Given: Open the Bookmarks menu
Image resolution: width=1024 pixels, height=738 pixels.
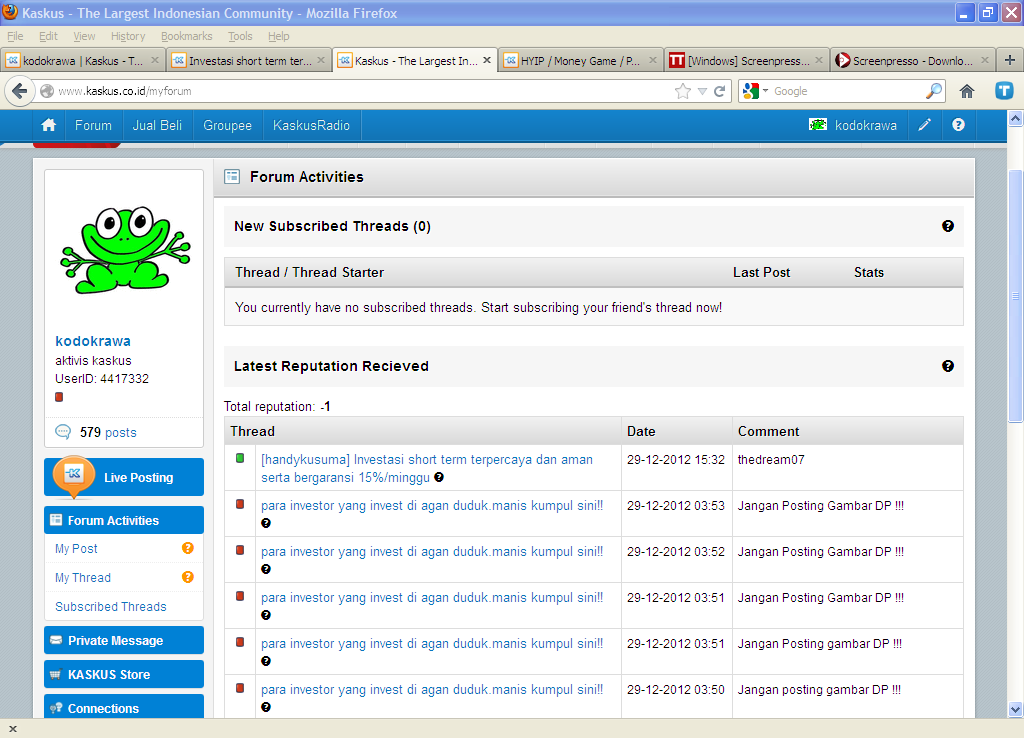Looking at the screenshot, I should [x=187, y=36].
